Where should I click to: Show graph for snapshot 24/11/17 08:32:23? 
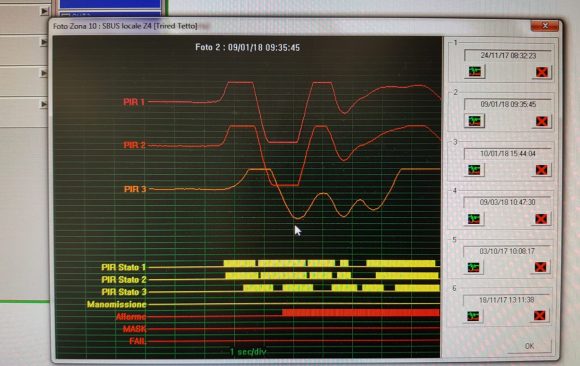[x=475, y=71]
